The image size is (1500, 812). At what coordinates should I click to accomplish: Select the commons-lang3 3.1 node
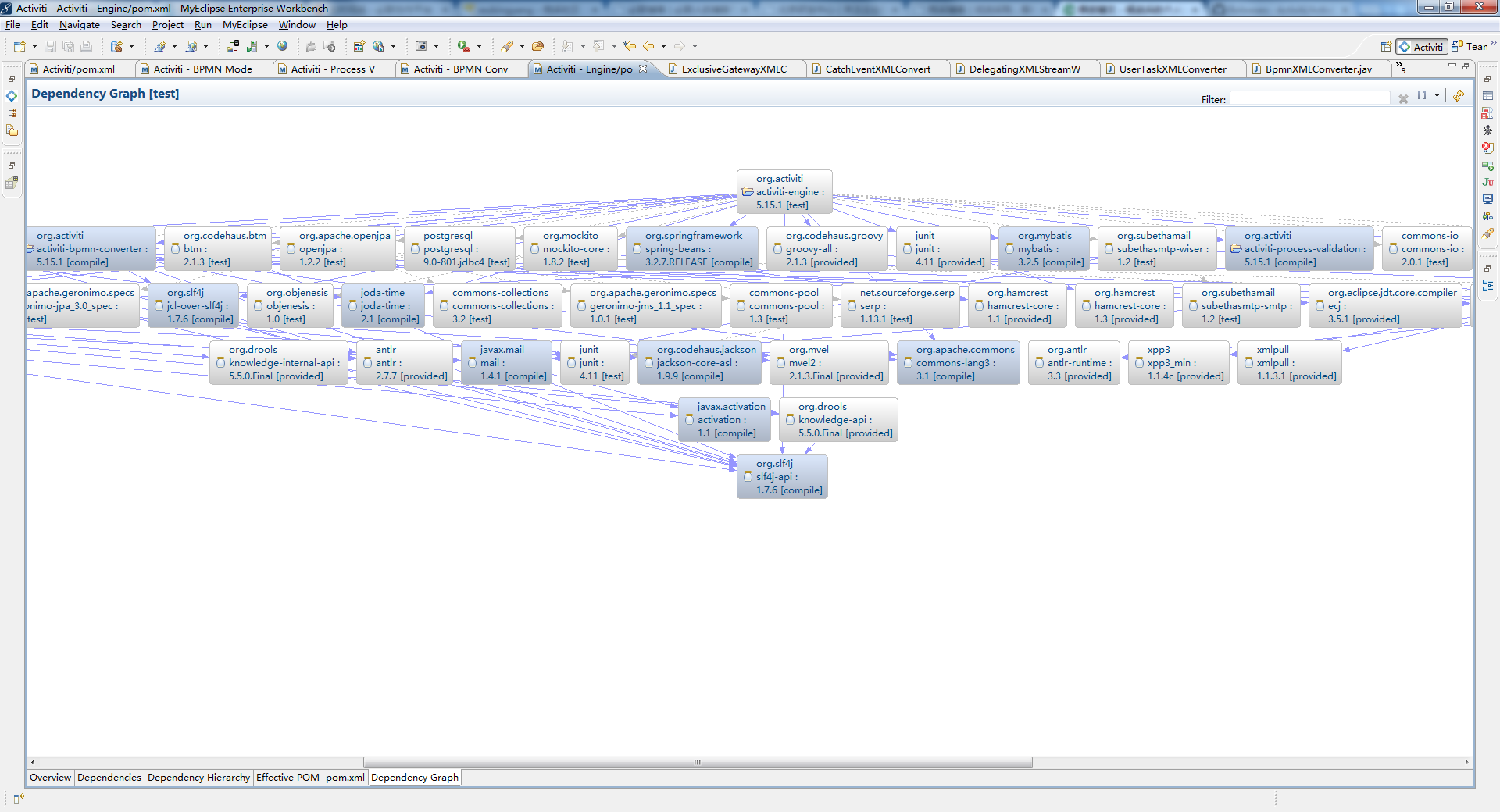959,363
